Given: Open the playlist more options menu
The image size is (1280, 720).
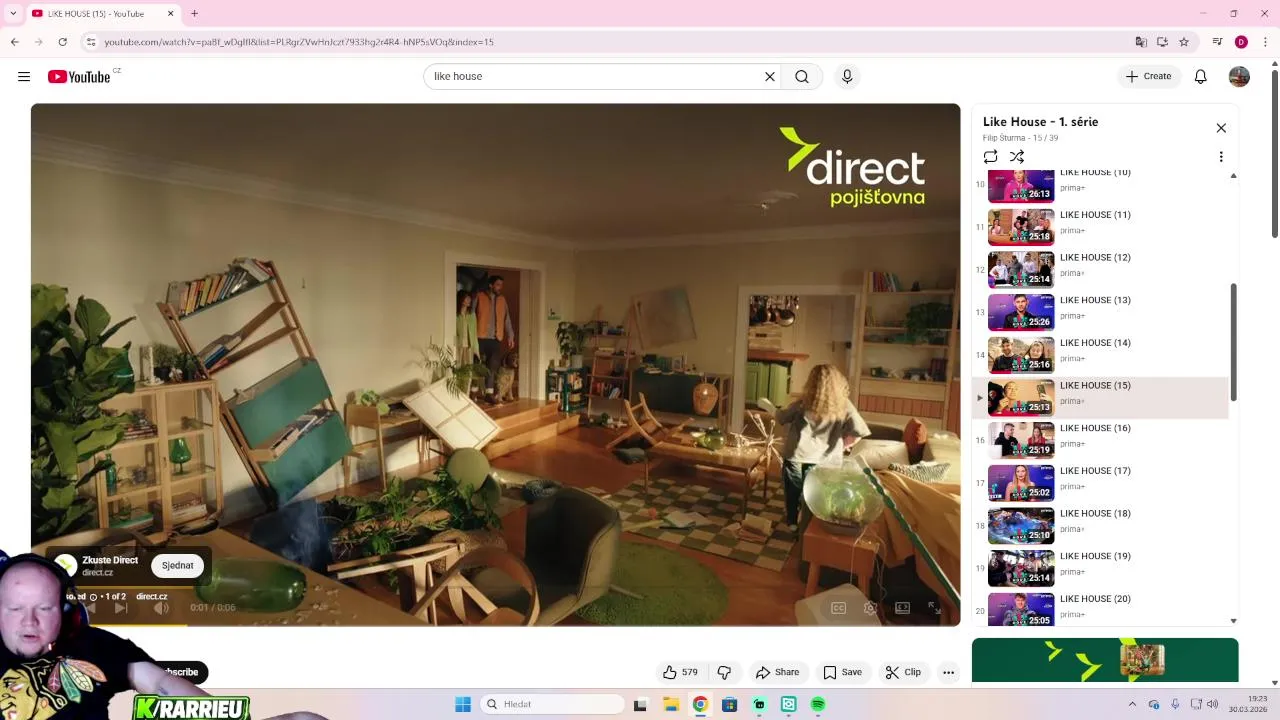Looking at the screenshot, I should click(1221, 157).
